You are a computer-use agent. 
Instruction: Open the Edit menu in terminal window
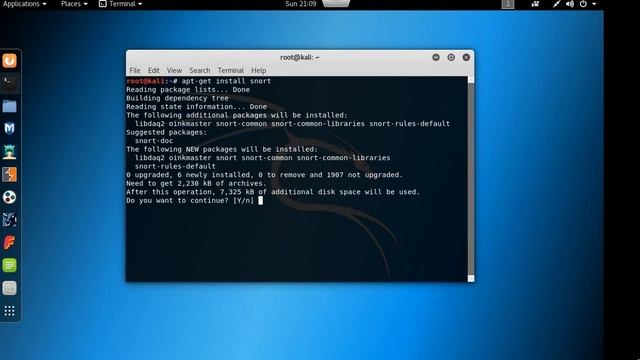coord(153,71)
